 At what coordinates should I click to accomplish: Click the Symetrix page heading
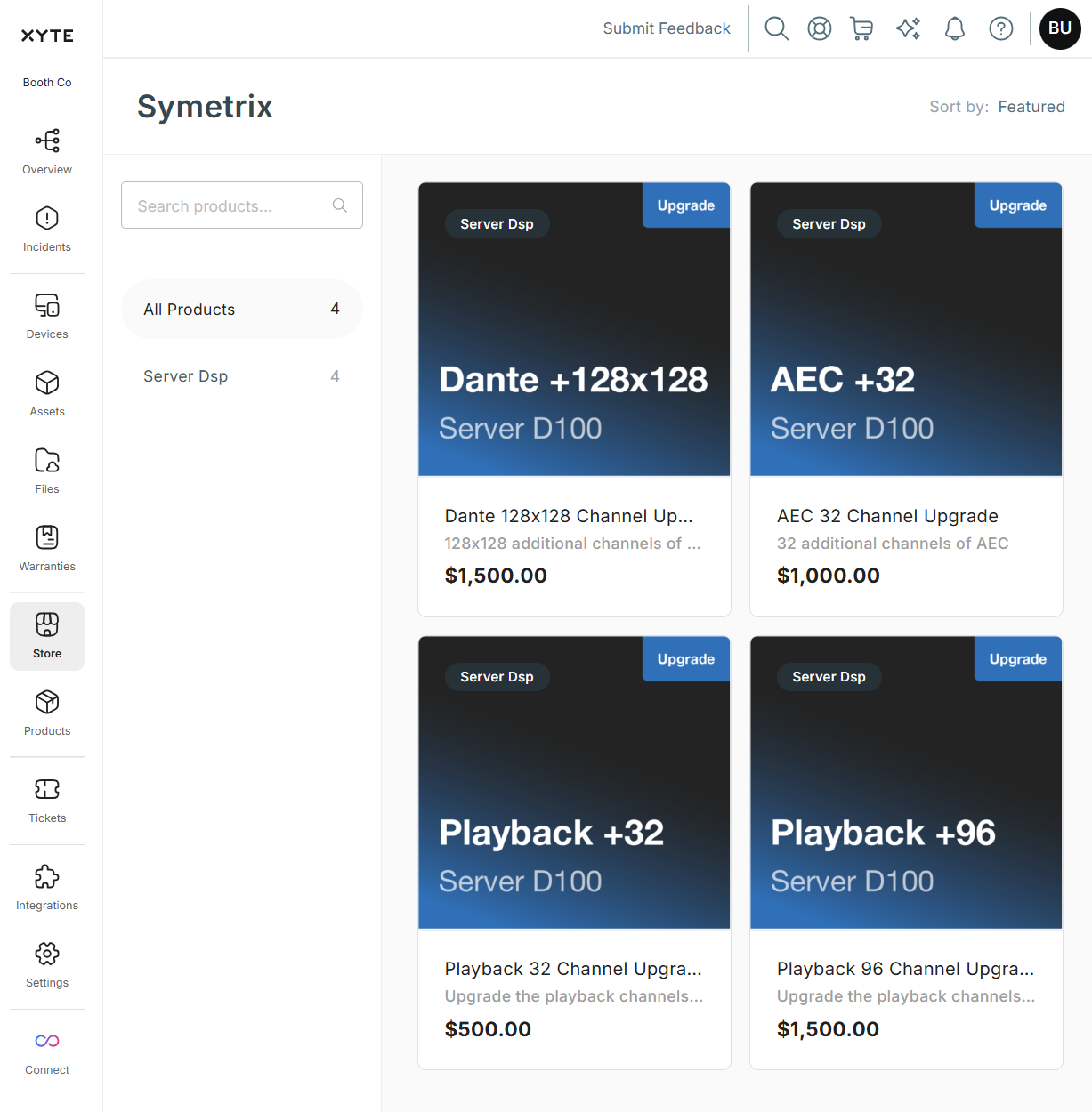(205, 107)
